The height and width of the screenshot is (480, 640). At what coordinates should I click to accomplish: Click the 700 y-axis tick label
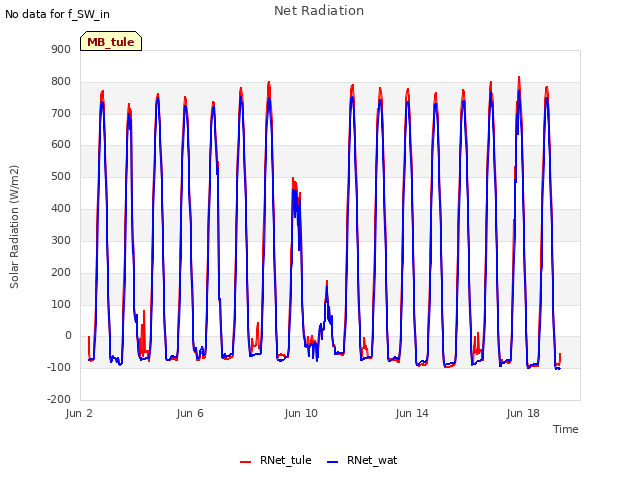61,113
